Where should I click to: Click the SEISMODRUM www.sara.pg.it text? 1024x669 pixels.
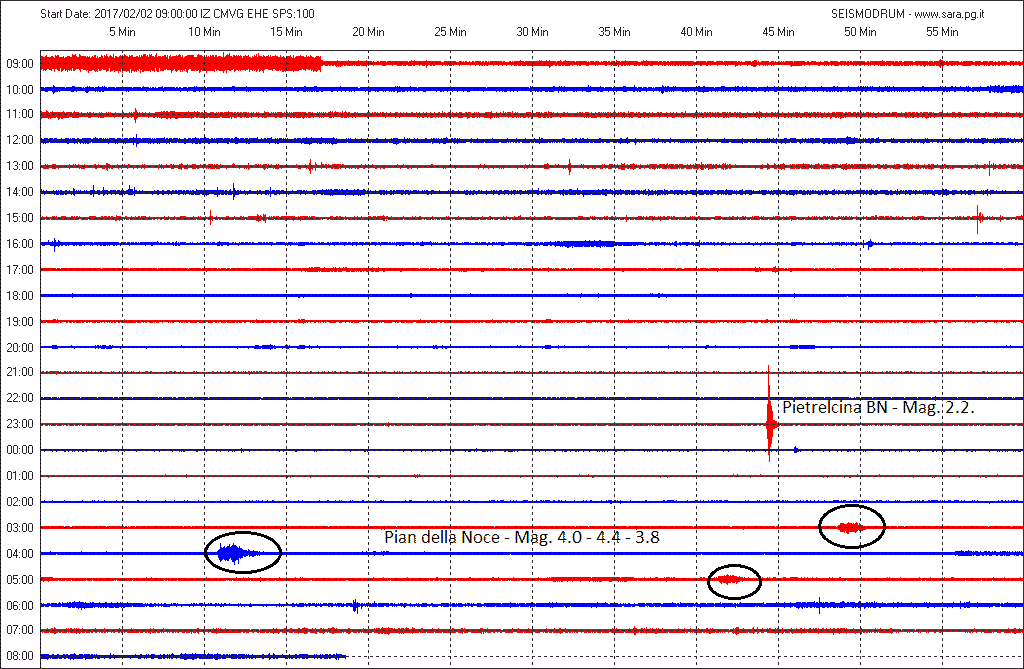pyautogui.click(x=908, y=14)
